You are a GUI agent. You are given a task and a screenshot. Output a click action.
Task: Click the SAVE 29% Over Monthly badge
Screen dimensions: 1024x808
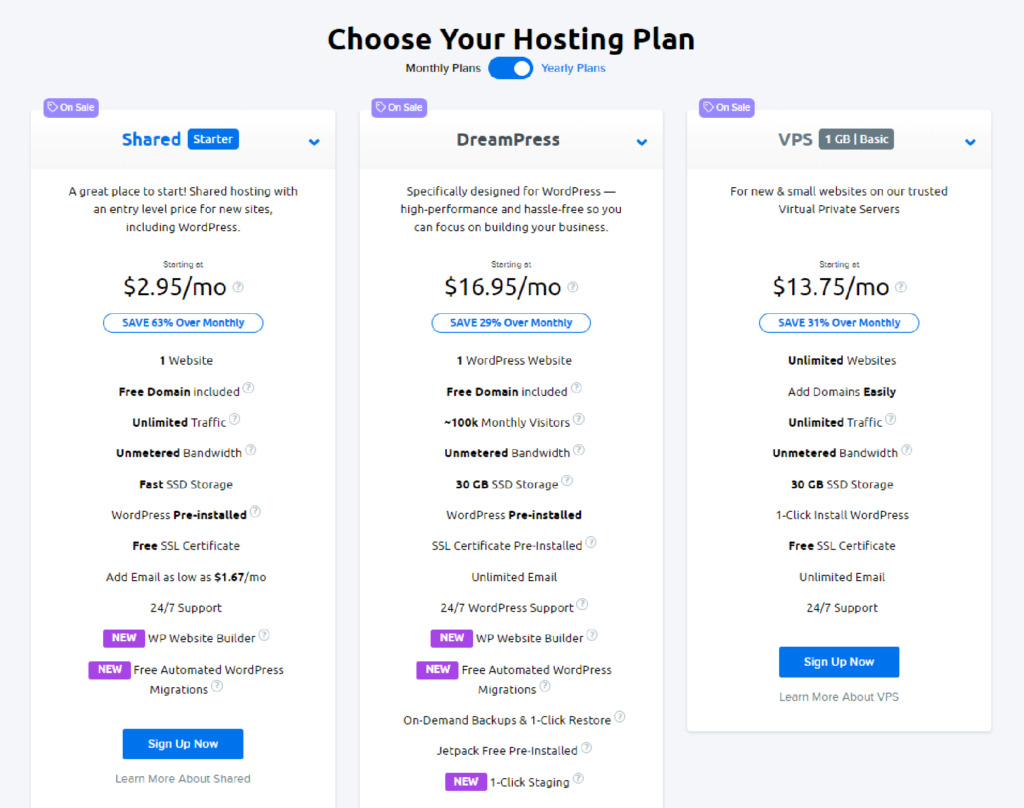click(x=511, y=322)
